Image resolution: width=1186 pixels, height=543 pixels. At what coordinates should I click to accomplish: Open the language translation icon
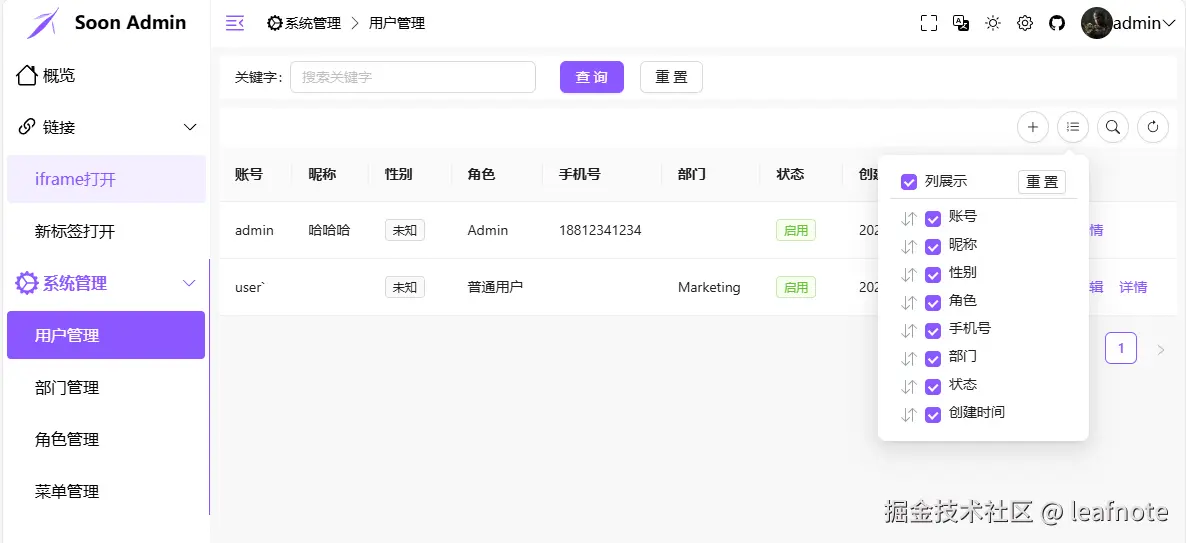point(961,23)
